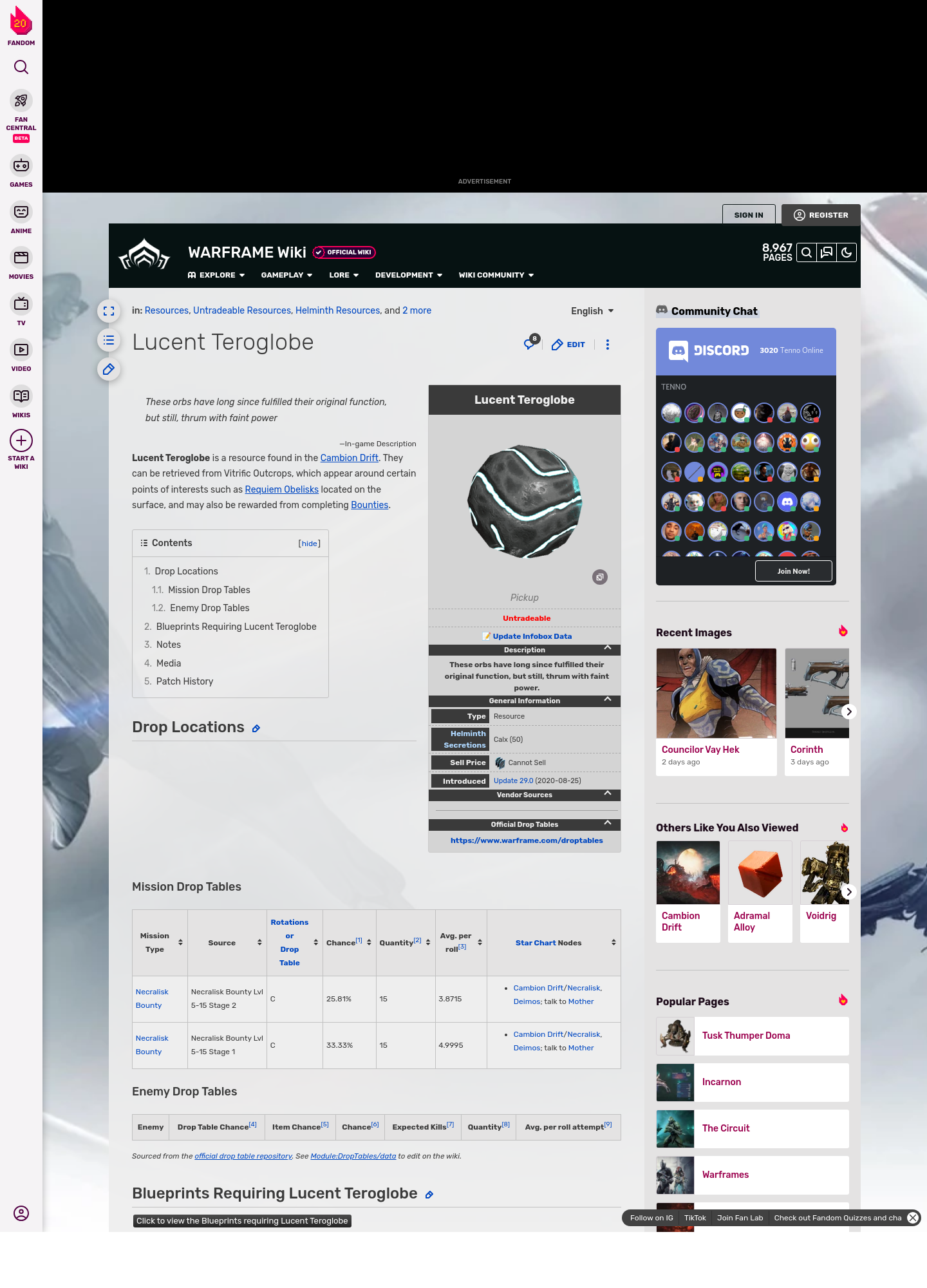Open the Wiki Community menu
The width and height of the screenshot is (927, 1288).
pos(496,275)
